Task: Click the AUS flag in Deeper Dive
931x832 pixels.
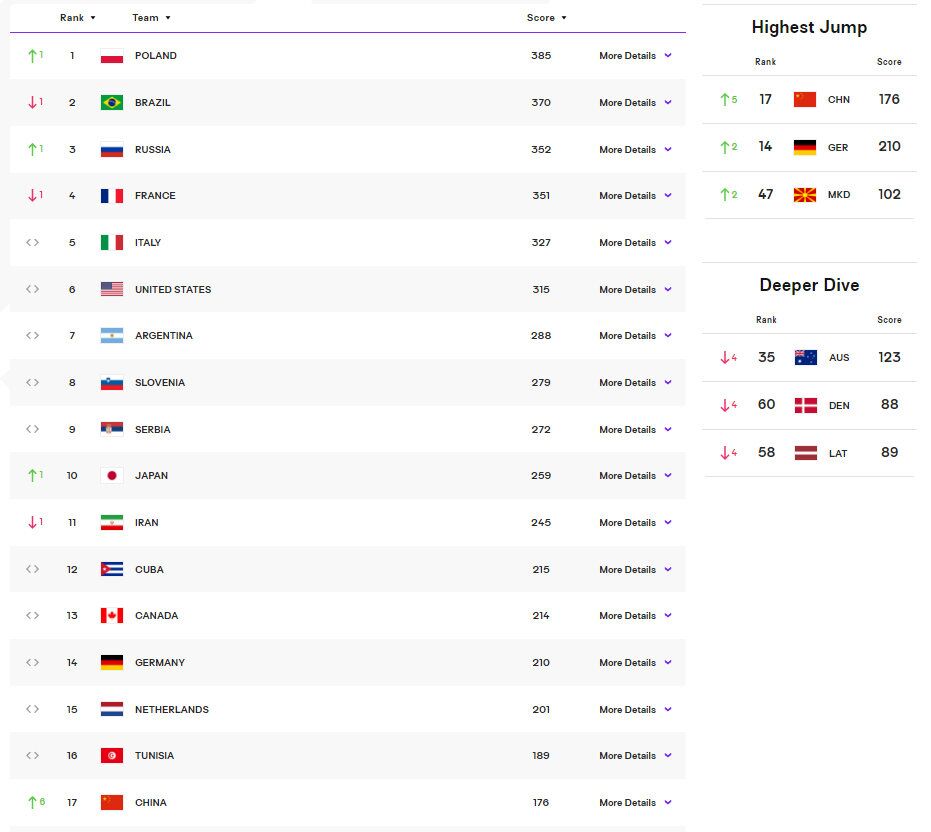Action: 805,357
